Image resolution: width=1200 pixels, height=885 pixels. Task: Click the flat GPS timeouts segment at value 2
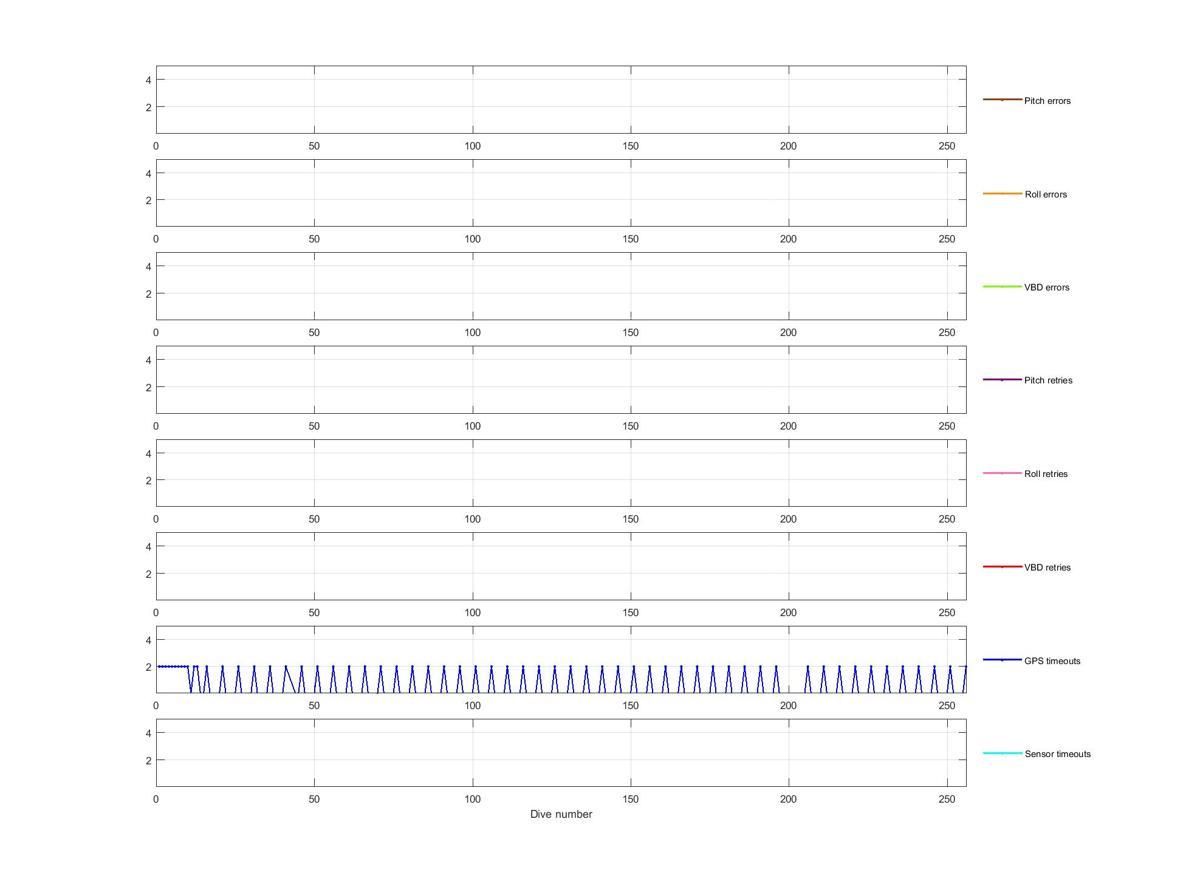pos(173,666)
